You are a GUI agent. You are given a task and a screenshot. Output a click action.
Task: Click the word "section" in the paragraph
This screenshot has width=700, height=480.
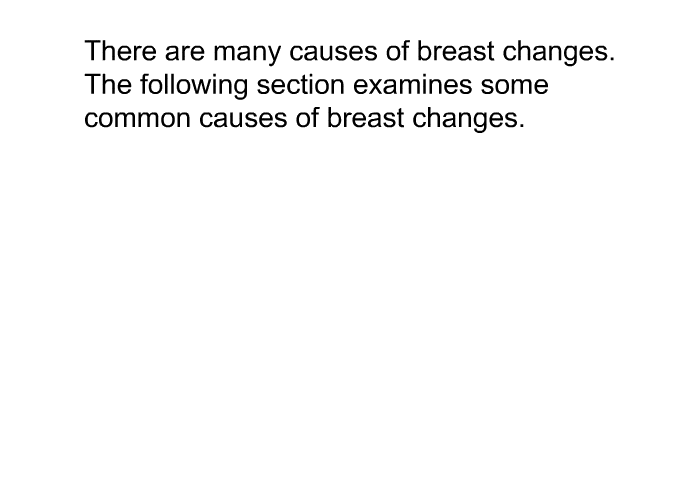coord(300,85)
